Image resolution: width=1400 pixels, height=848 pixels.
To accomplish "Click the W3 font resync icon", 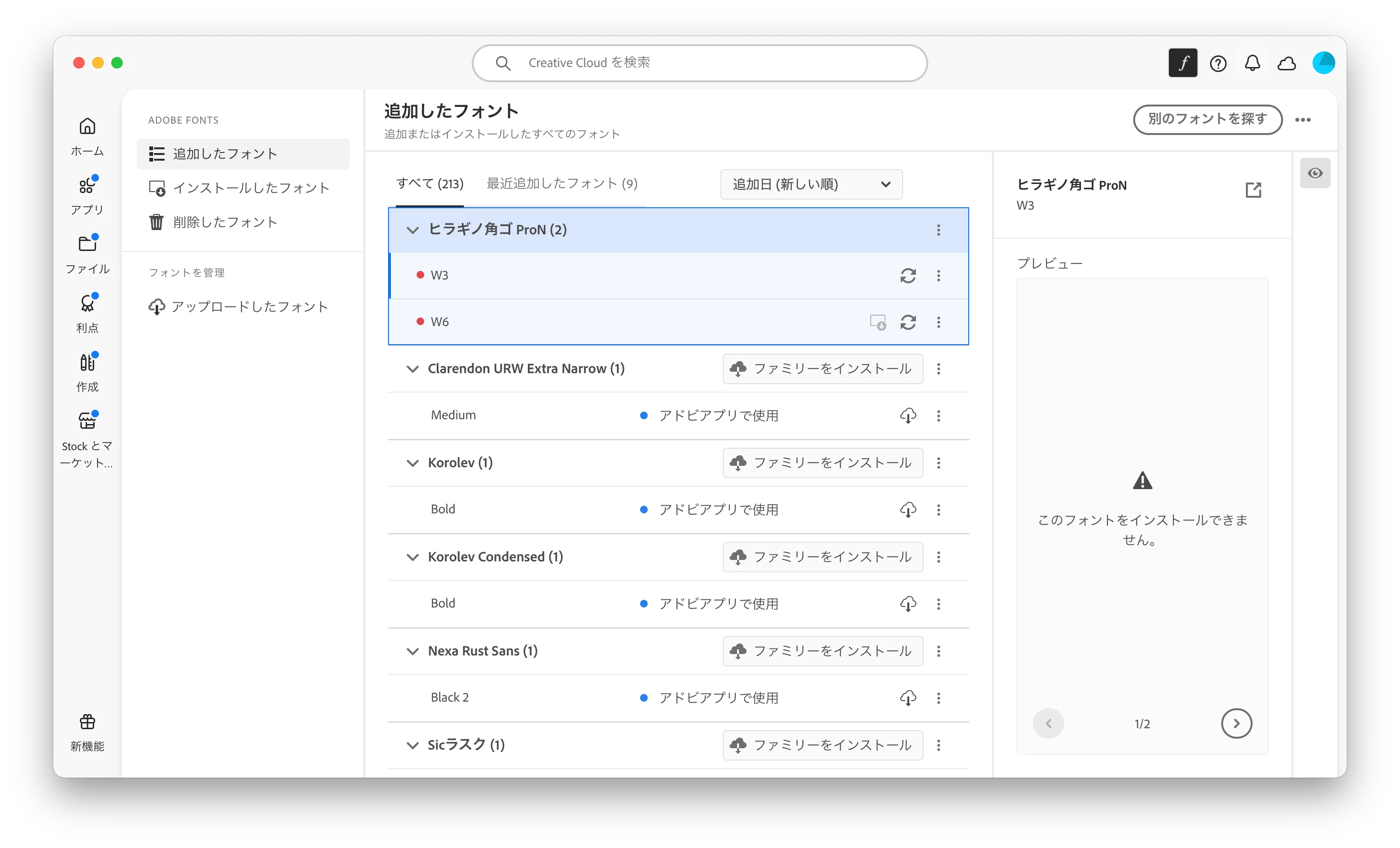I will pyautogui.click(x=908, y=276).
